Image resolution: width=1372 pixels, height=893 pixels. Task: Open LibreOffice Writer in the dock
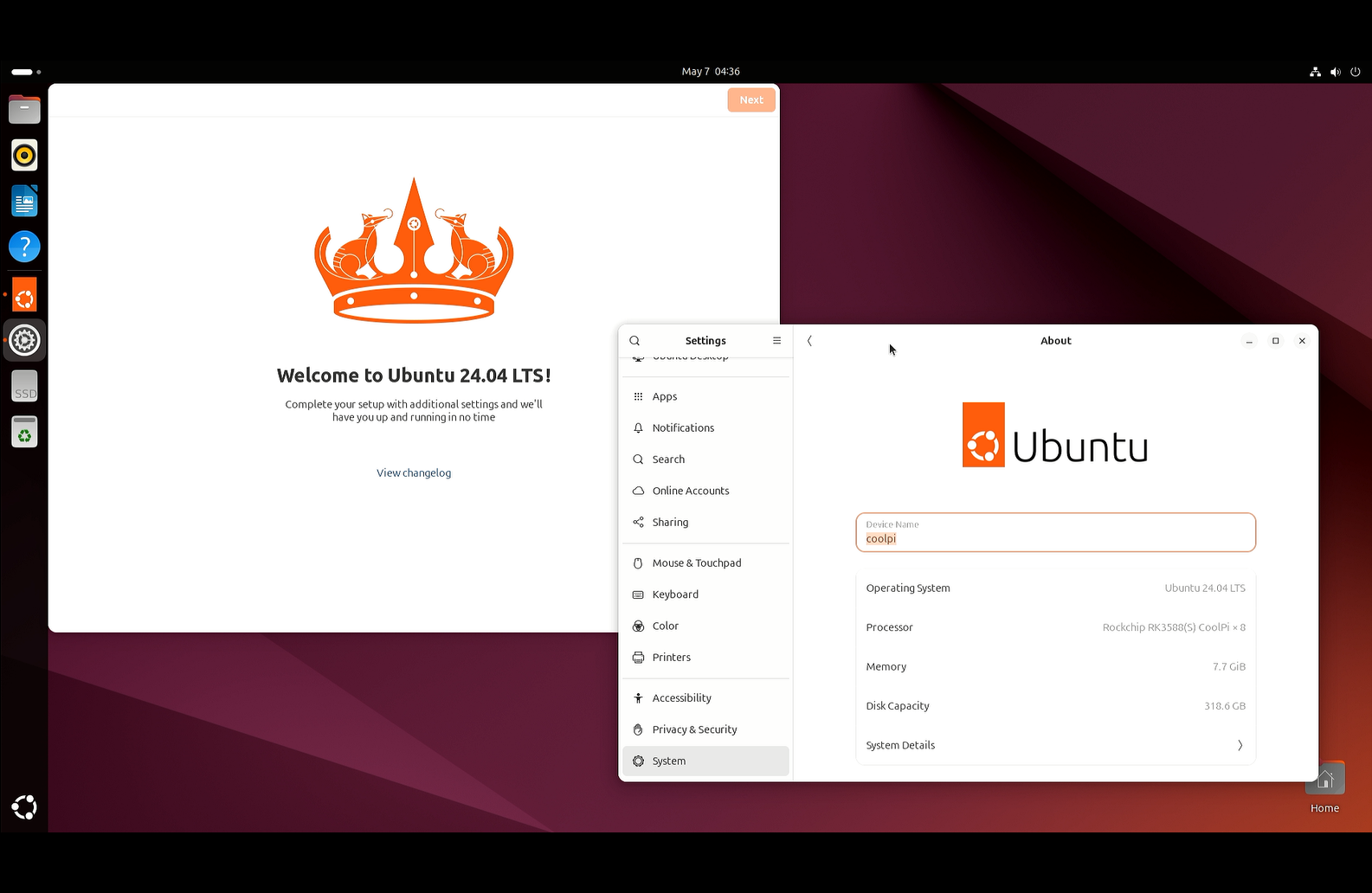[x=24, y=202]
